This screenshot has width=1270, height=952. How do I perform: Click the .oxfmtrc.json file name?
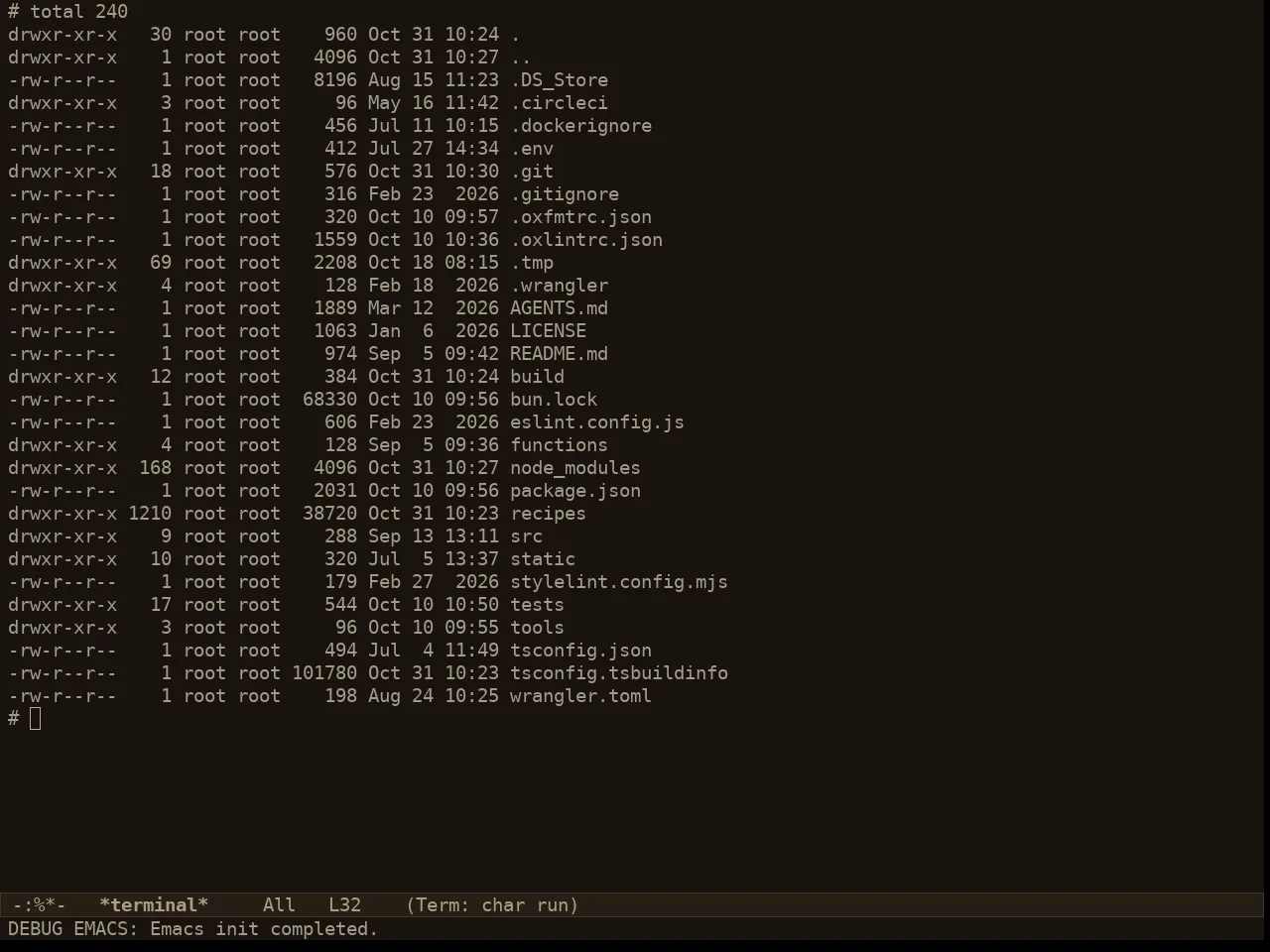580,217
